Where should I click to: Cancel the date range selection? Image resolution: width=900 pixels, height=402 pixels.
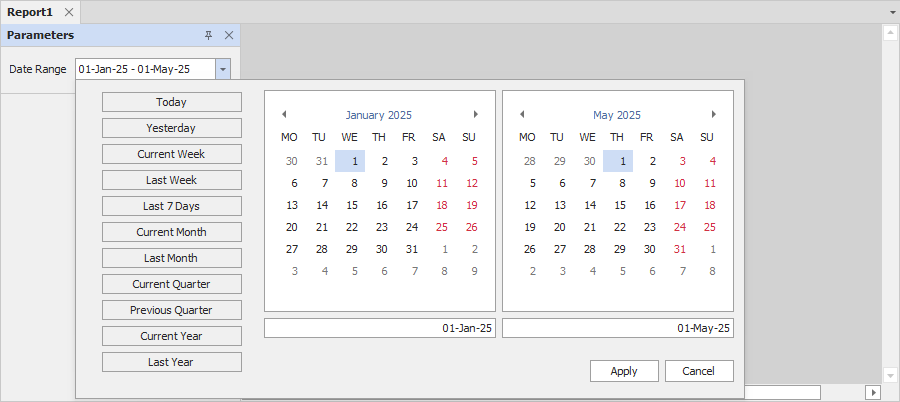[699, 371]
